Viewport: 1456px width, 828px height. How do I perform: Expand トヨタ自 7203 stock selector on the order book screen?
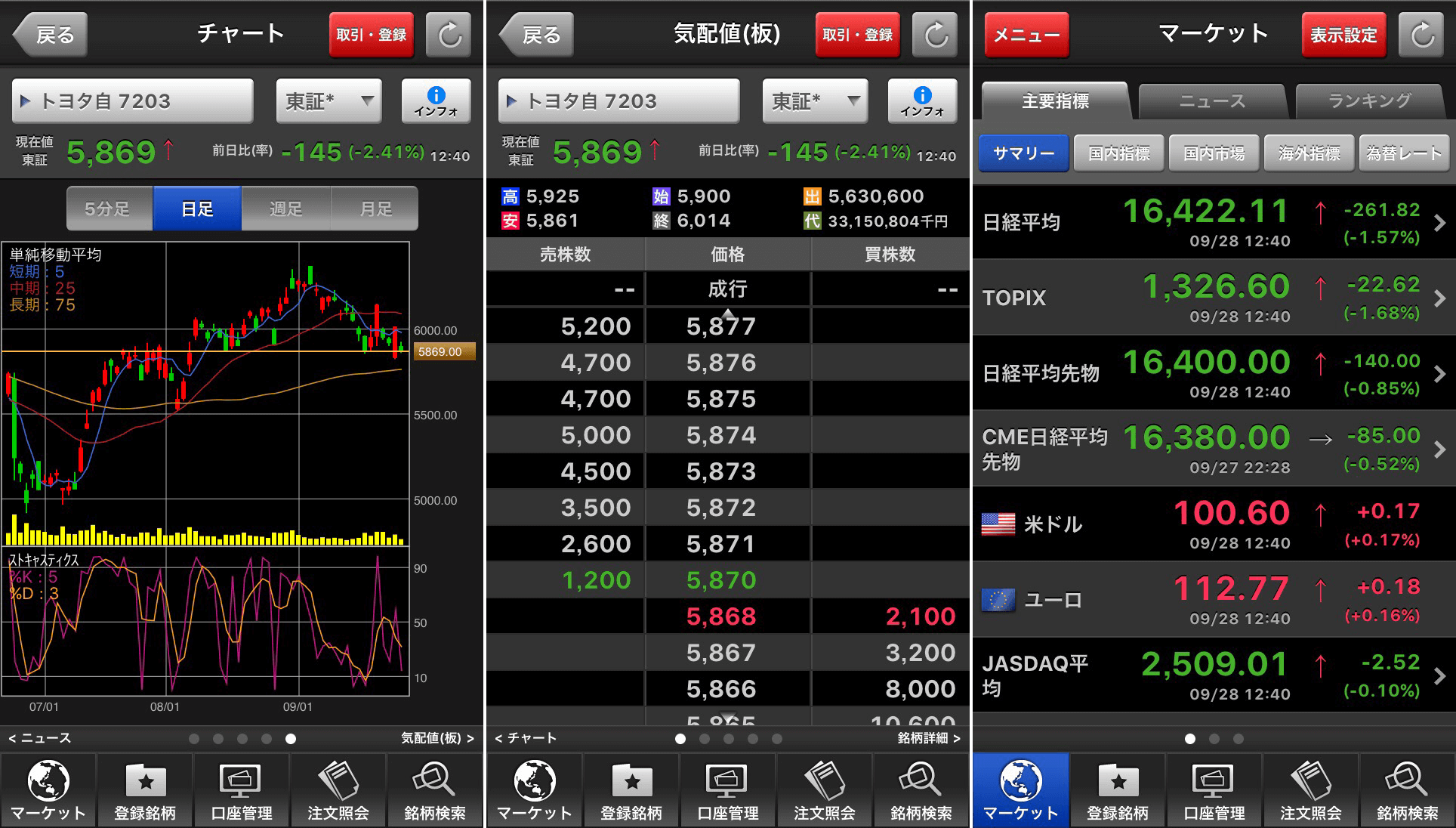coord(618,100)
